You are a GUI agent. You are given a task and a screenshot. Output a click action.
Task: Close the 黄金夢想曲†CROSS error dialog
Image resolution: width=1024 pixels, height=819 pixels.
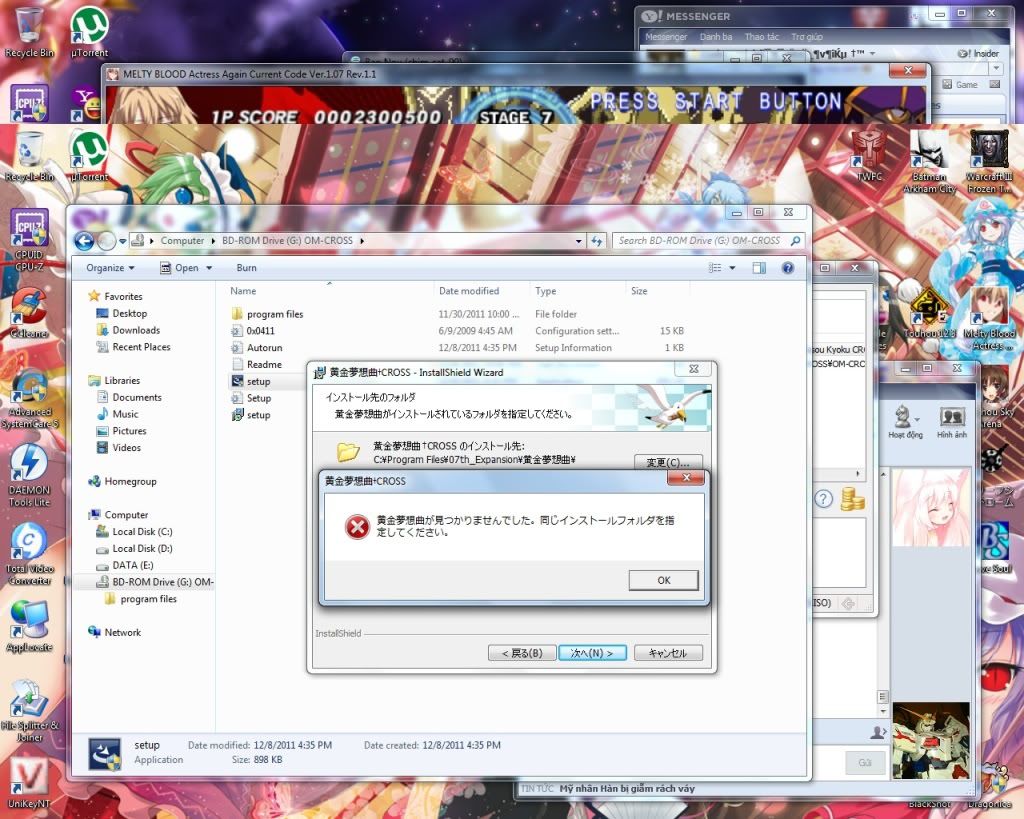click(686, 477)
